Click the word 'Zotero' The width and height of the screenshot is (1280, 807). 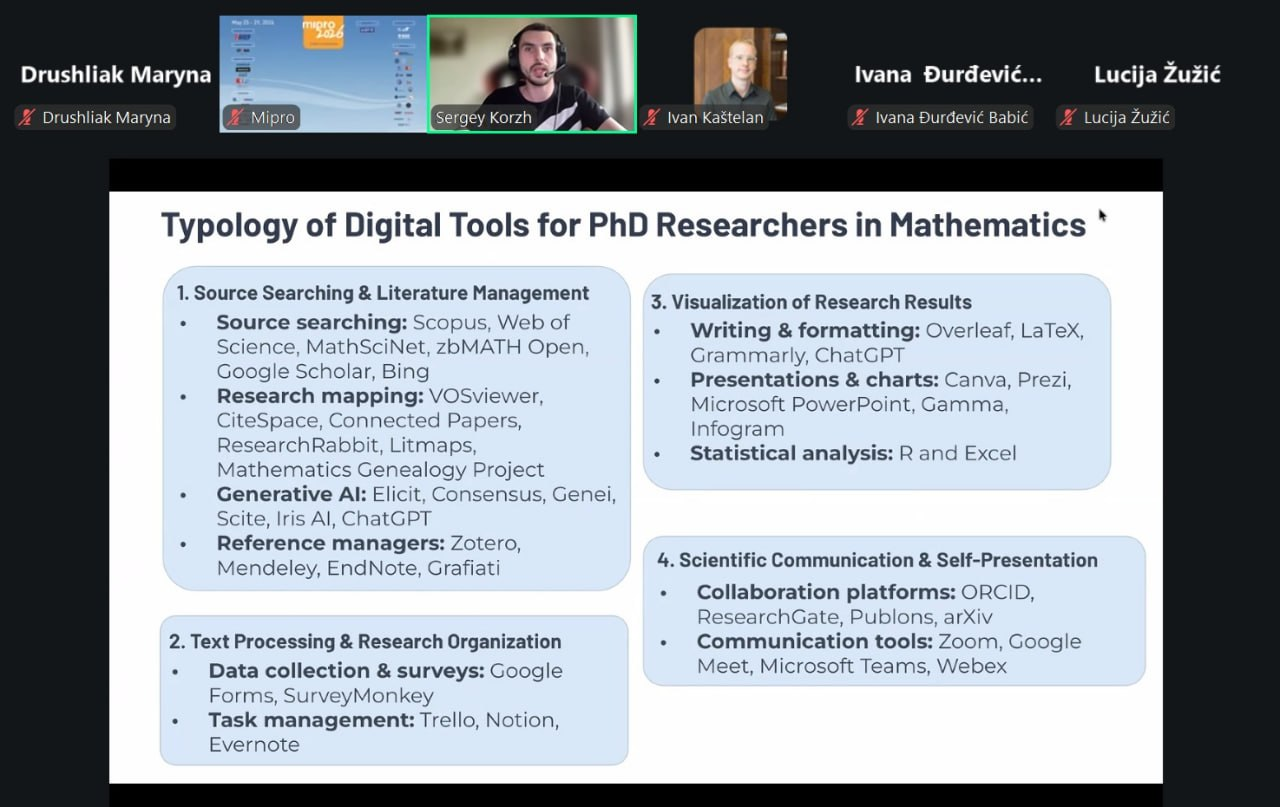tap(485, 544)
